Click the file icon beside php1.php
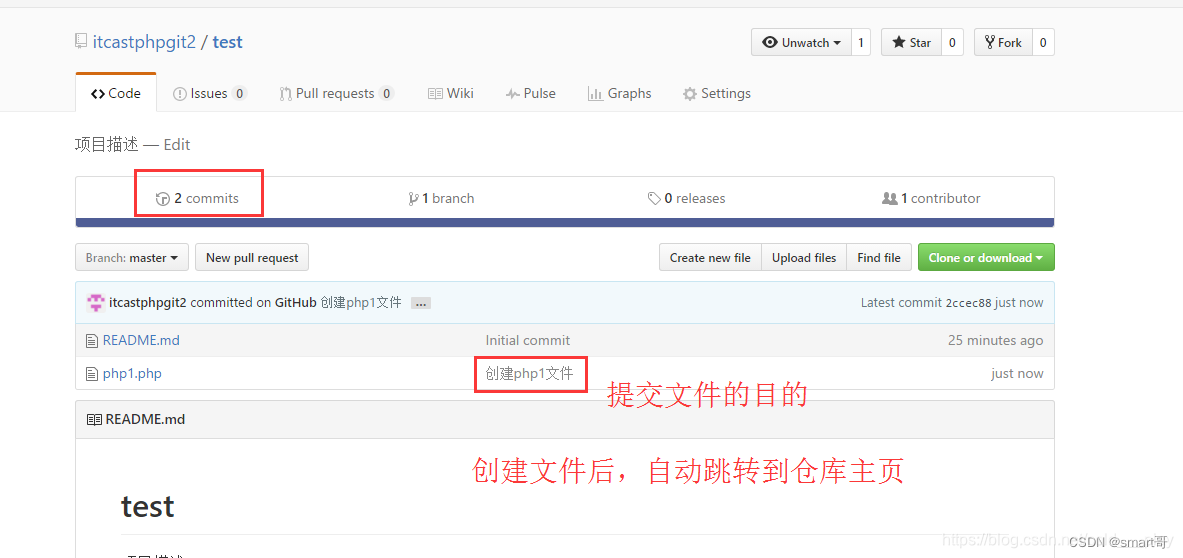 [x=92, y=374]
